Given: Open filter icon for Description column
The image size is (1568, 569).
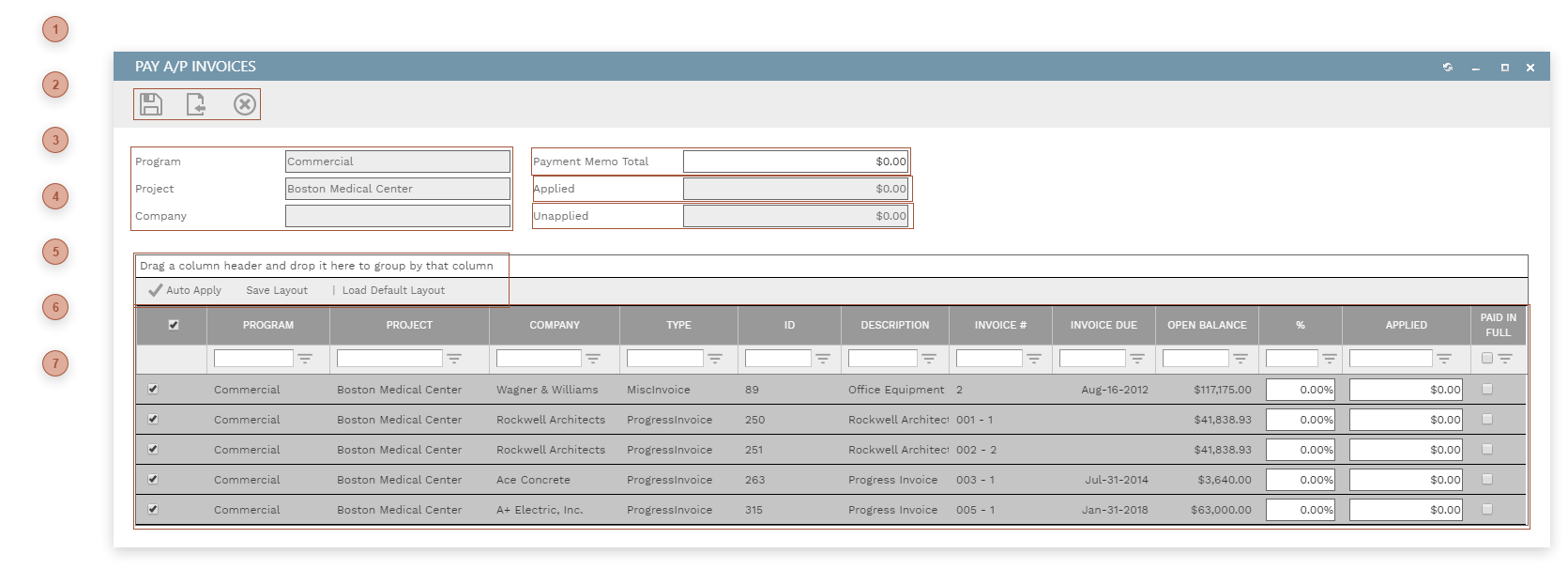Looking at the screenshot, I should pos(929,359).
